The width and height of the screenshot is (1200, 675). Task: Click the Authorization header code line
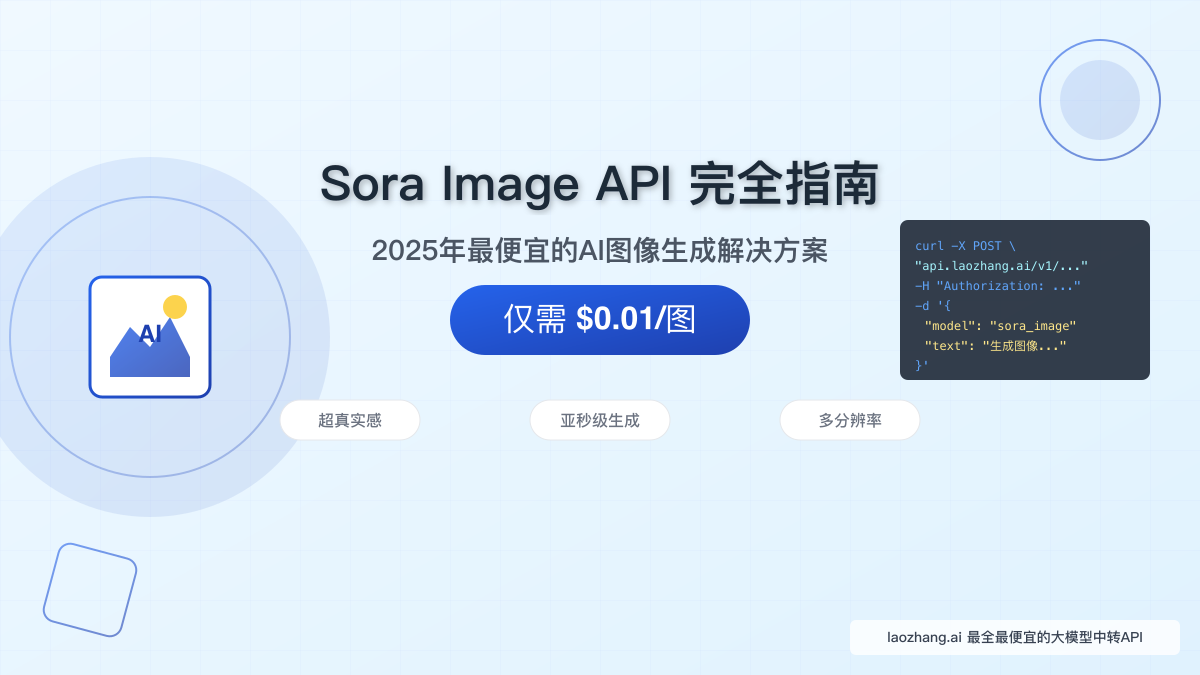pos(998,286)
